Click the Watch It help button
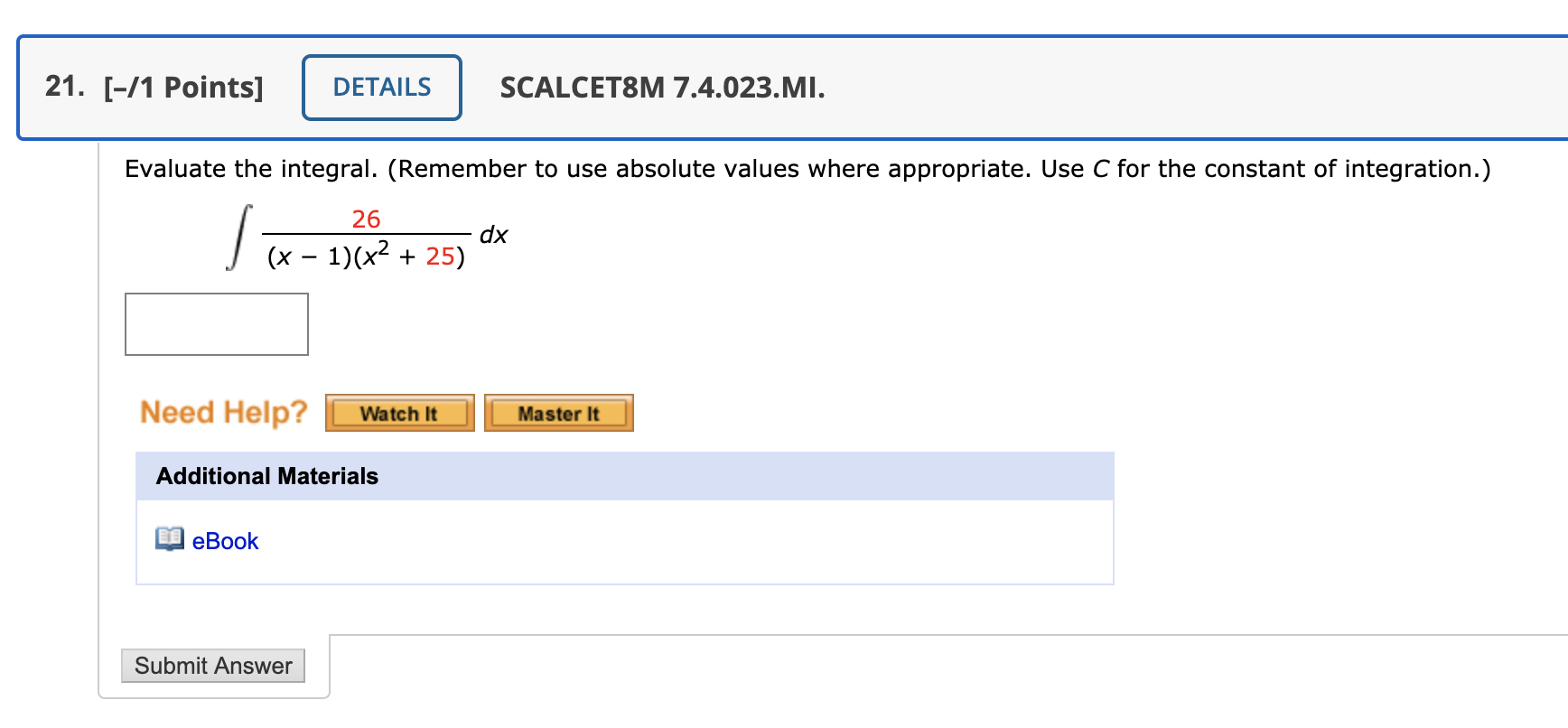 [x=398, y=413]
